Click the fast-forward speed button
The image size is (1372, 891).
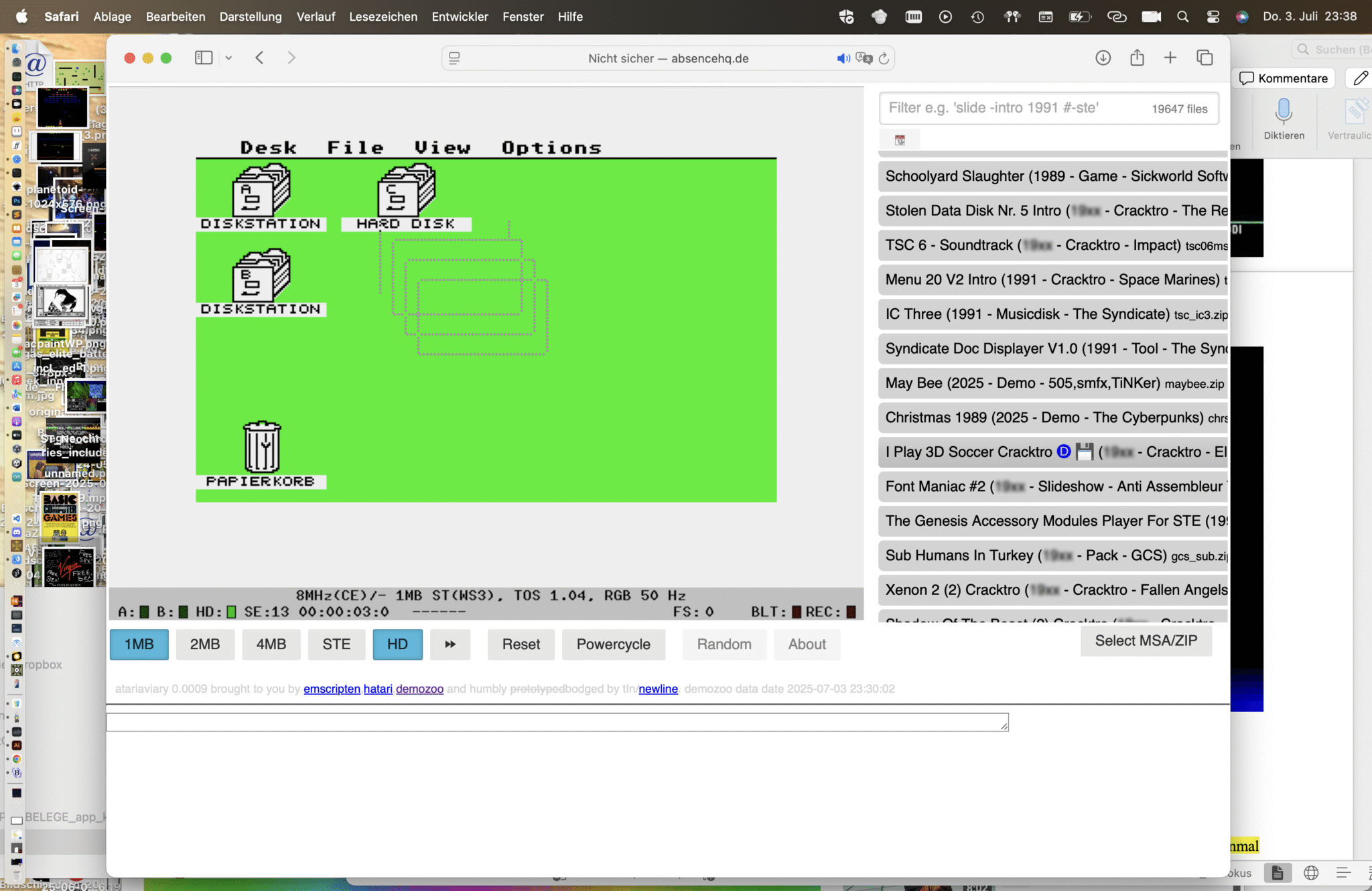tap(450, 644)
